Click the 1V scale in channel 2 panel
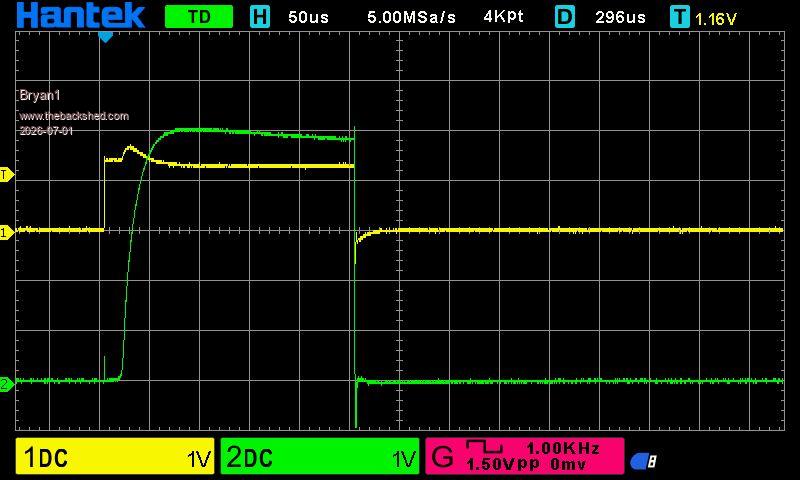Image resolution: width=800 pixels, height=480 pixels. pyautogui.click(x=404, y=460)
